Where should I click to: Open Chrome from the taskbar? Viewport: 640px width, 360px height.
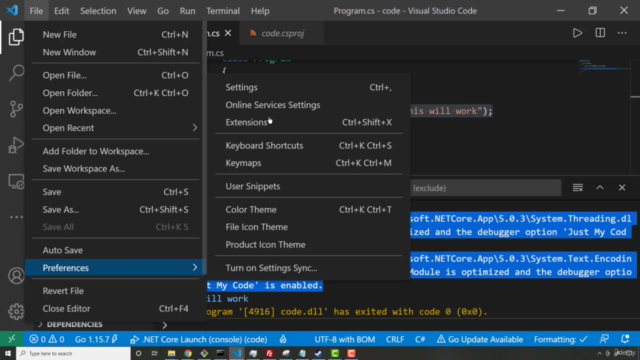pyautogui.click(x=188, y=353)
